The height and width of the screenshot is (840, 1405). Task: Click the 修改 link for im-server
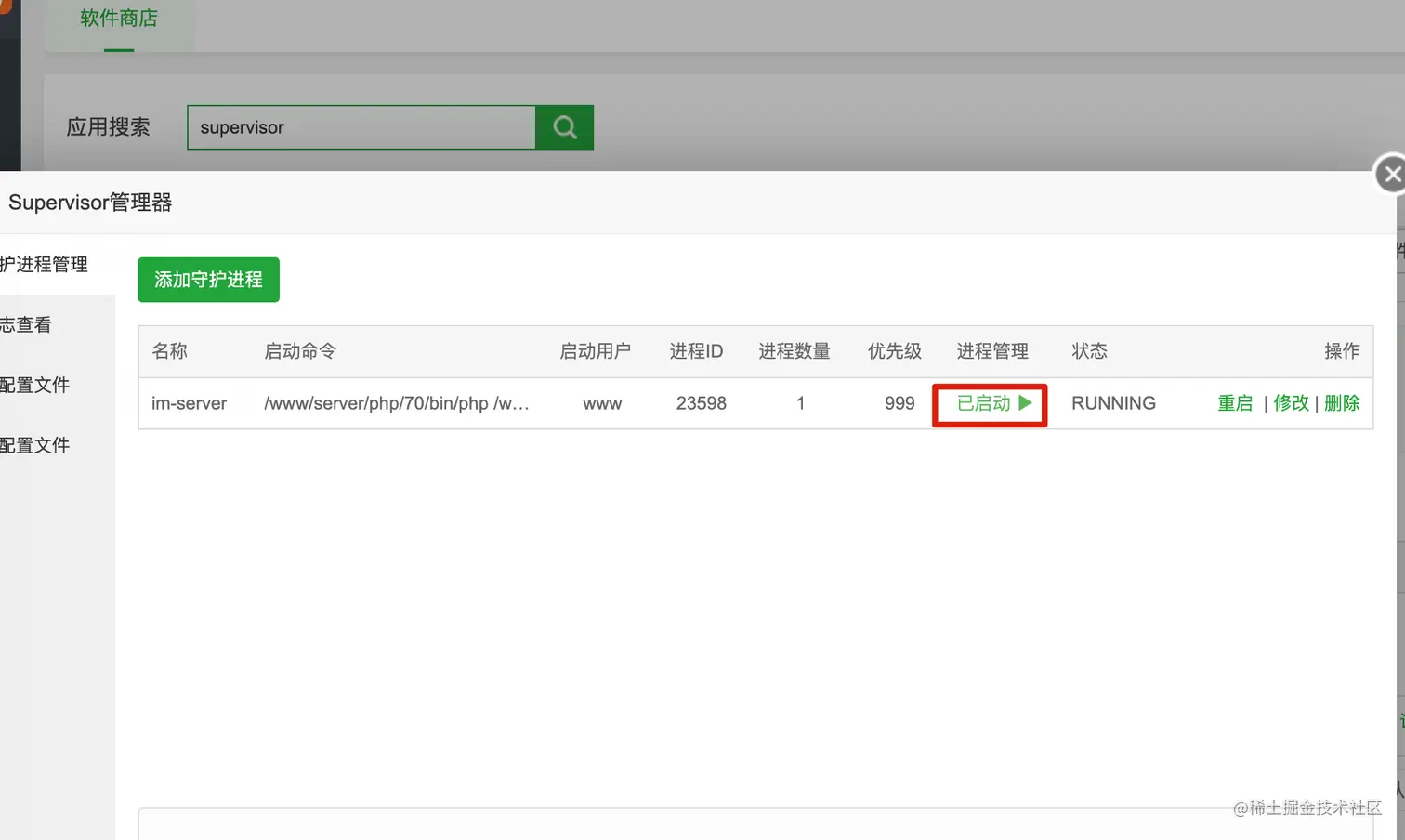click(1291, 403)
